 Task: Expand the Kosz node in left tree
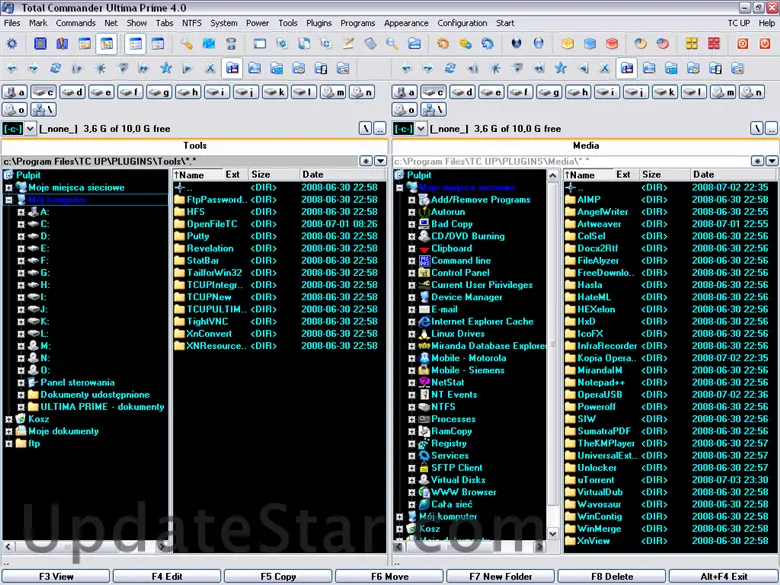(8, 419)
